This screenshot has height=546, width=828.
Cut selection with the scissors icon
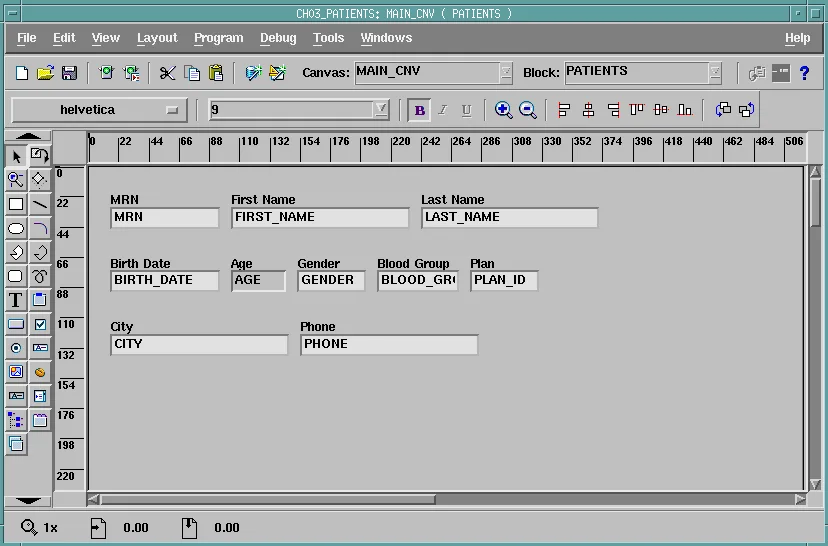(167, 73)
